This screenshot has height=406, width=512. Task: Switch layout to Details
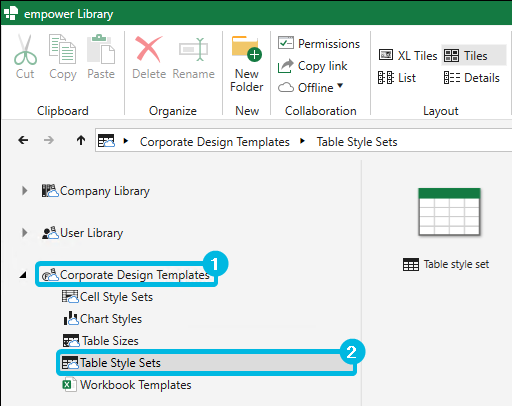point(471,78)
